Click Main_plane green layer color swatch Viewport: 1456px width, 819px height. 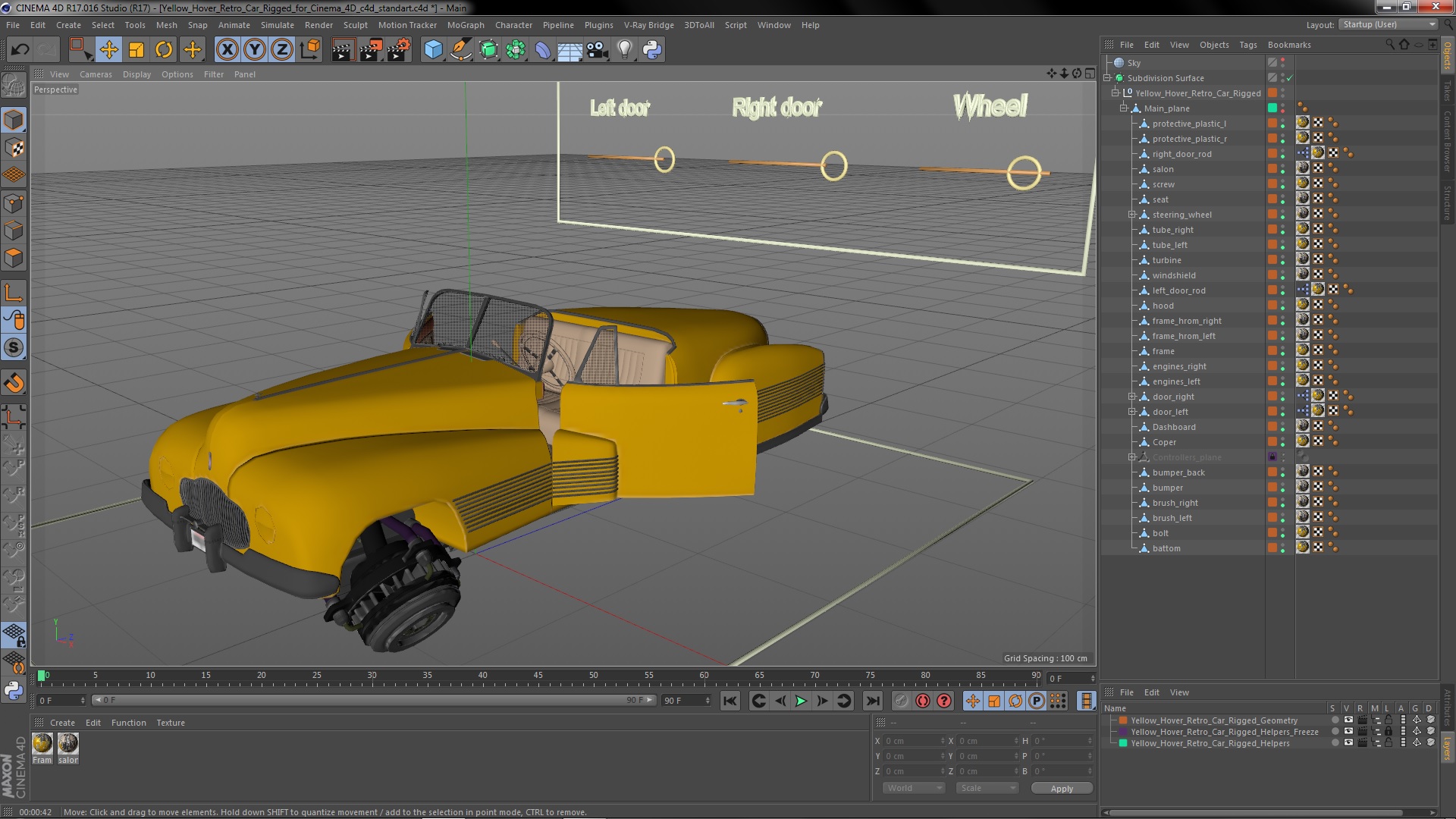[x=1272, y=108]
